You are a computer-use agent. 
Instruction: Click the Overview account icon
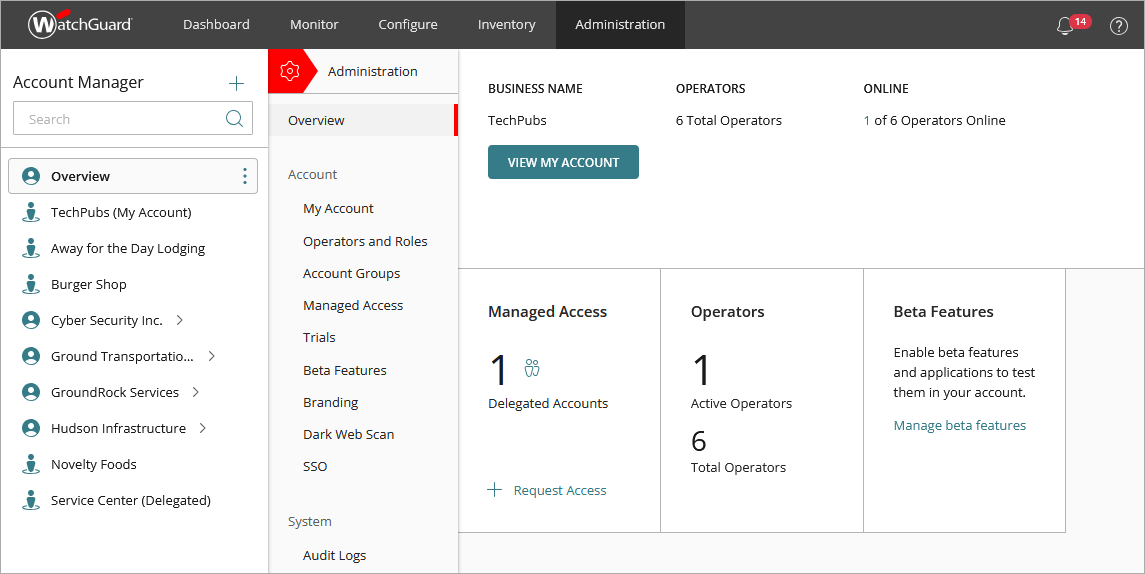tap(31, 176)
